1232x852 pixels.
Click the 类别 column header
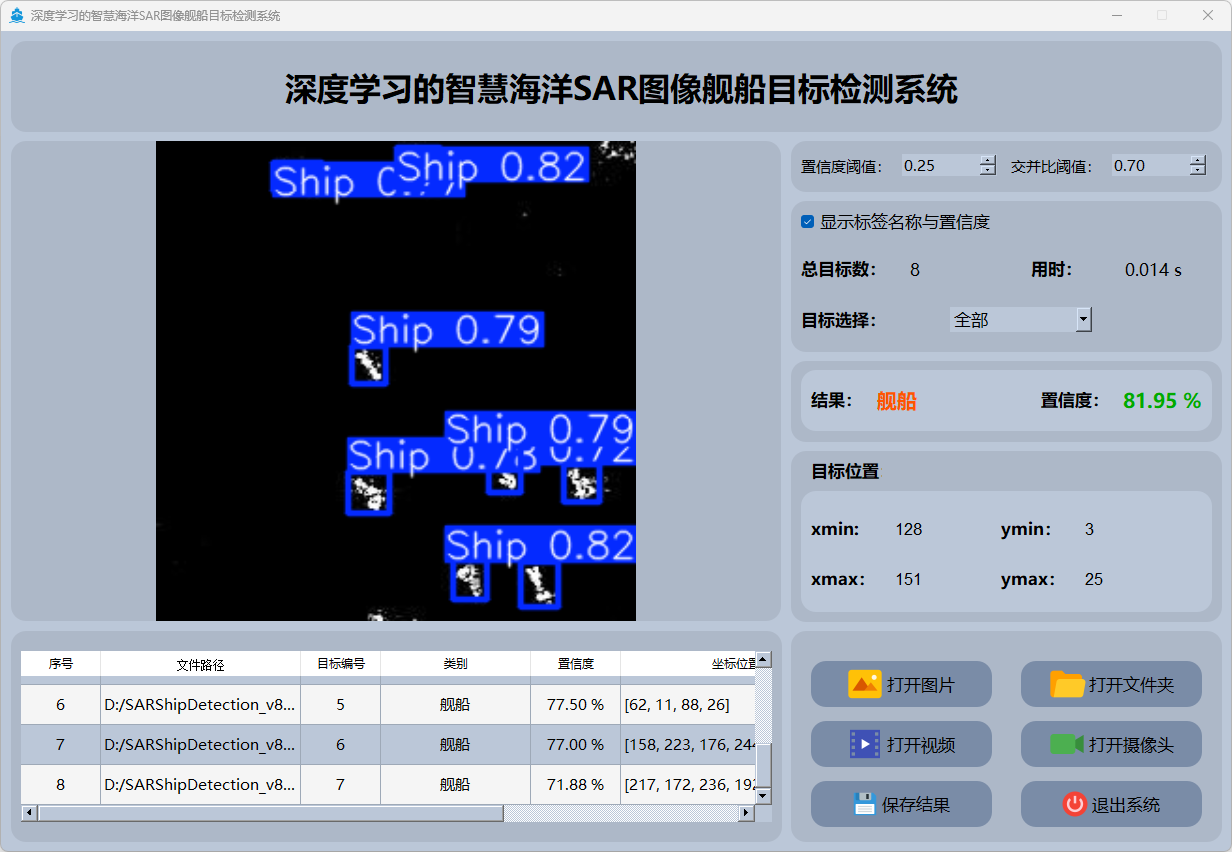(x=456, y=664)
